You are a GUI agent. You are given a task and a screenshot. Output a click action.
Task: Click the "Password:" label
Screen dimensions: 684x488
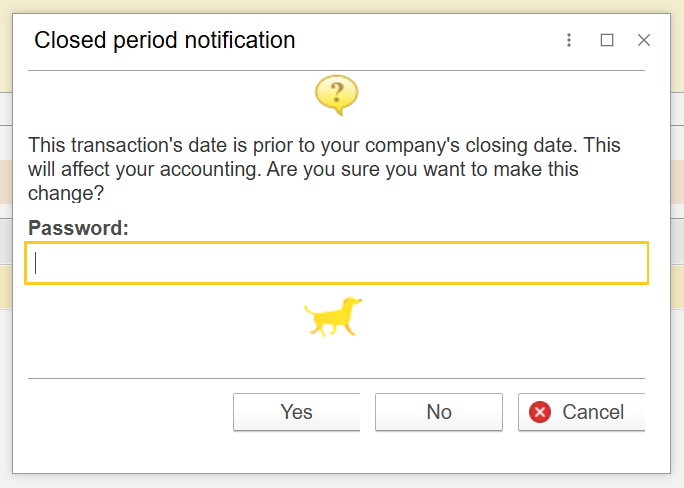79,228
